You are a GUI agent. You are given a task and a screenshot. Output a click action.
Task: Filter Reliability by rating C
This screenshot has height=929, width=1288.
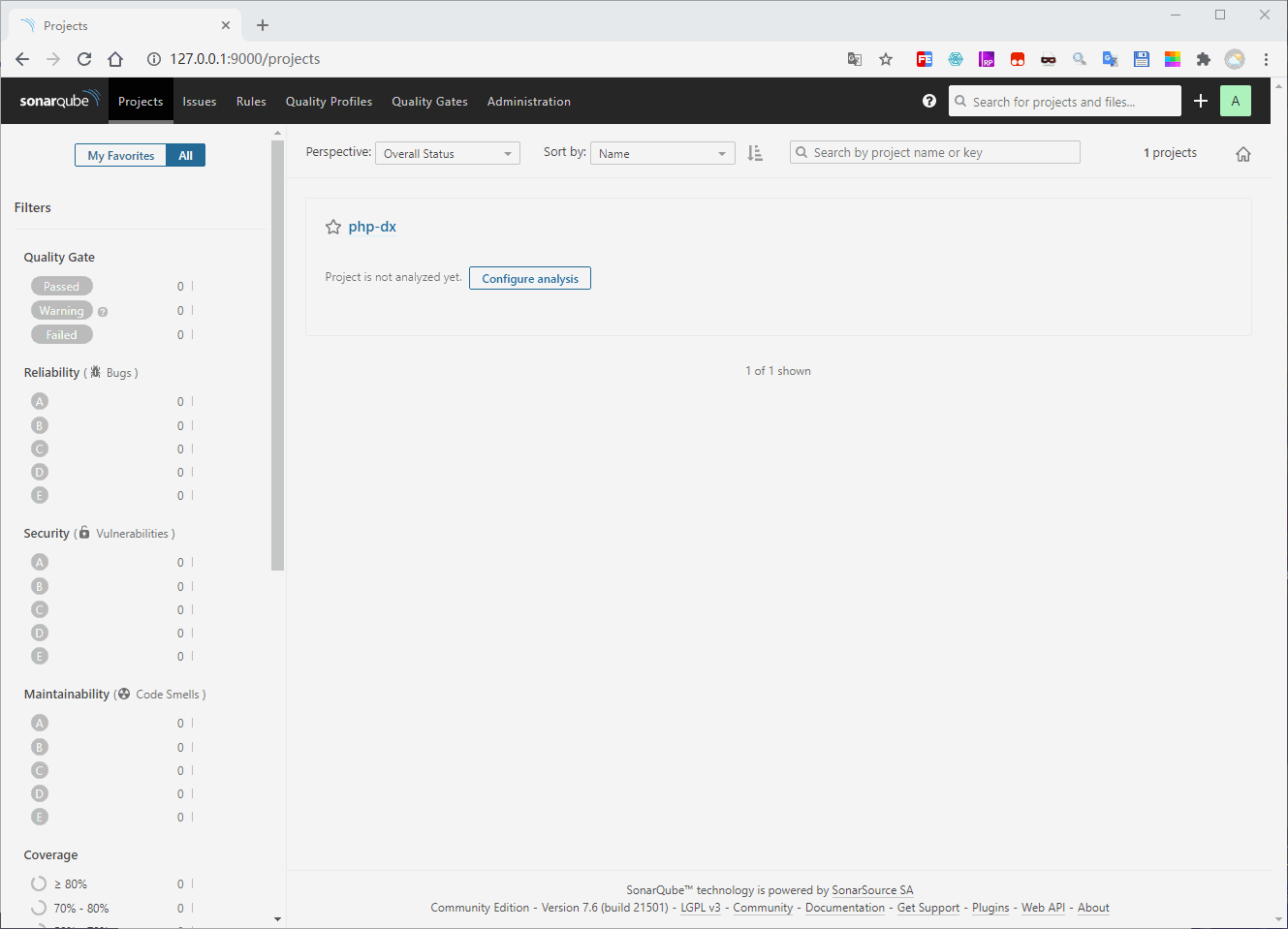(40, 449)
